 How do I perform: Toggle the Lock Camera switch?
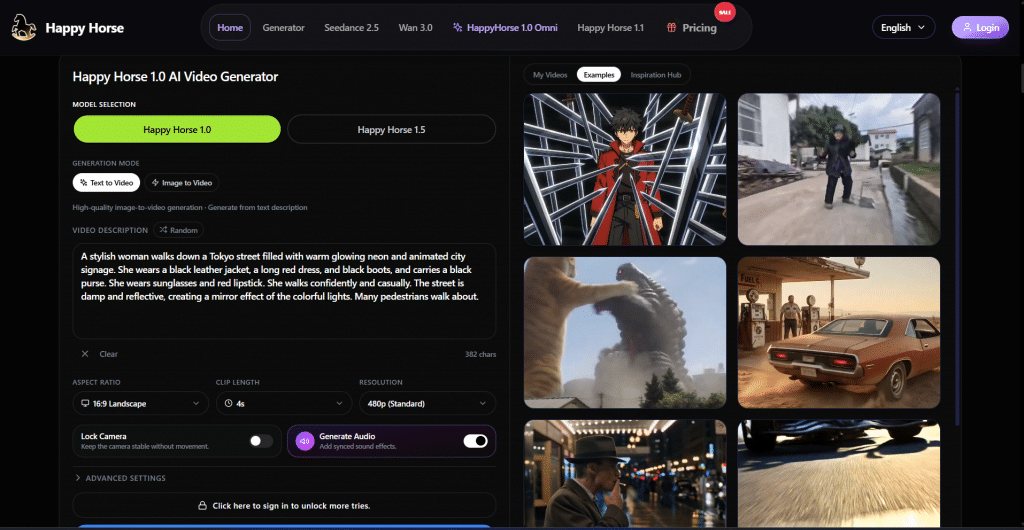(x=261, y=441)
